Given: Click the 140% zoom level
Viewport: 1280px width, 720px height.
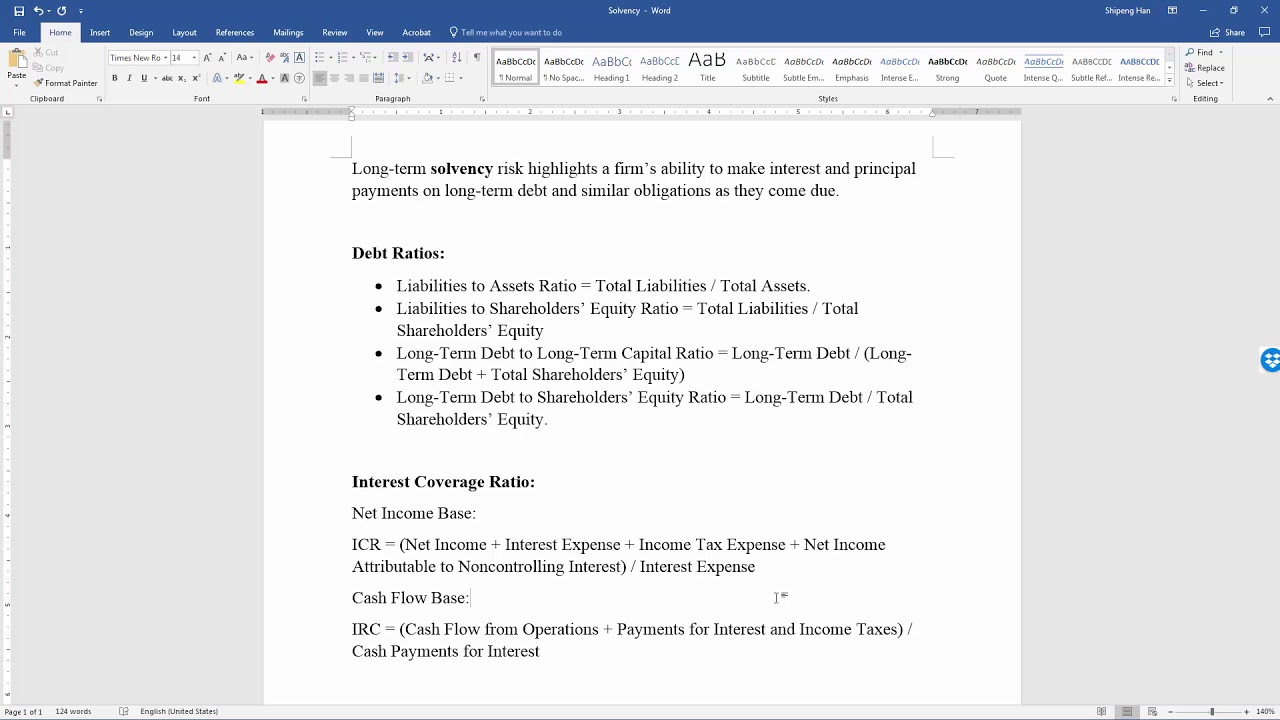Looking at the screenshot, I should [x=1265, y=711].
